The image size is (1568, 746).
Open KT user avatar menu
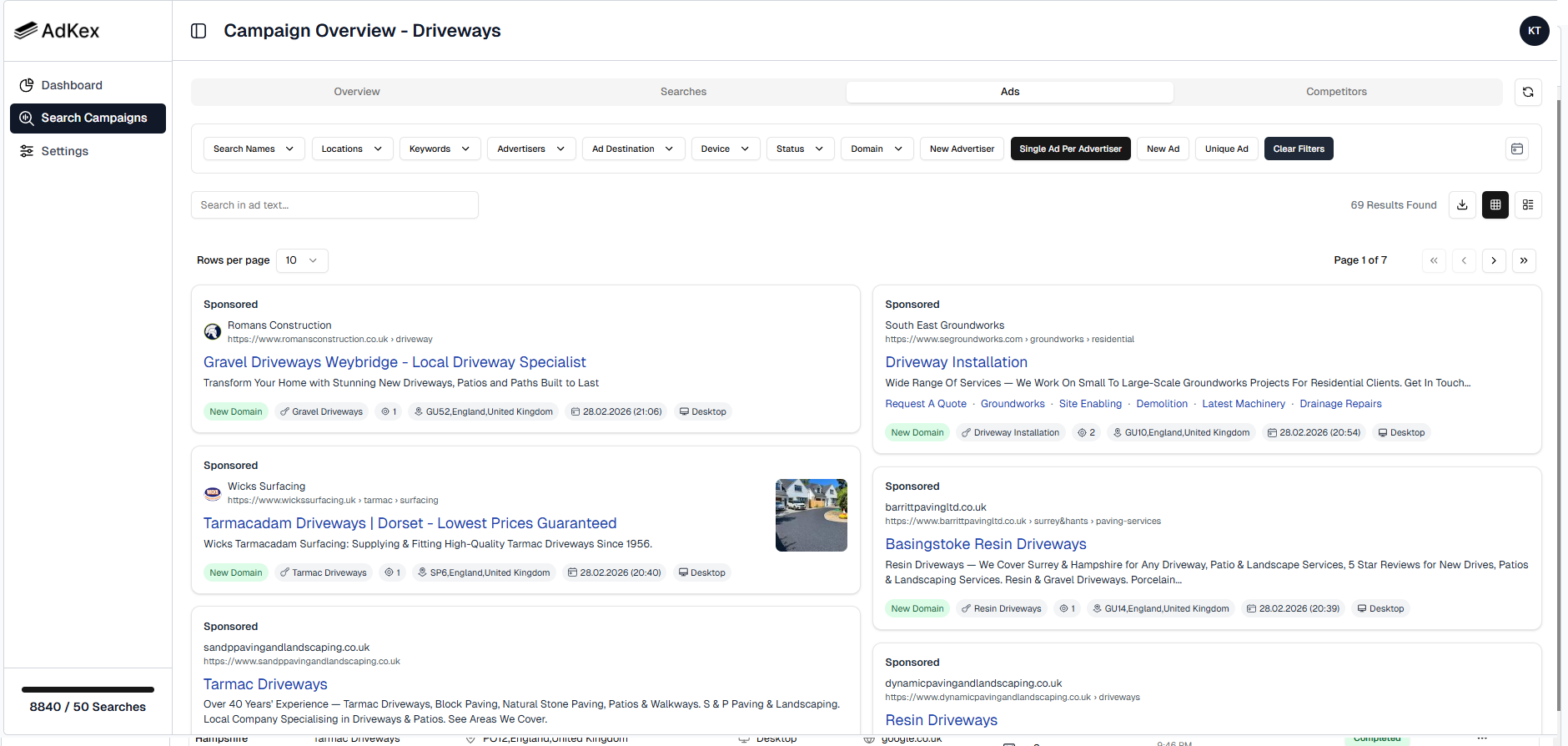coord(1535,31)
